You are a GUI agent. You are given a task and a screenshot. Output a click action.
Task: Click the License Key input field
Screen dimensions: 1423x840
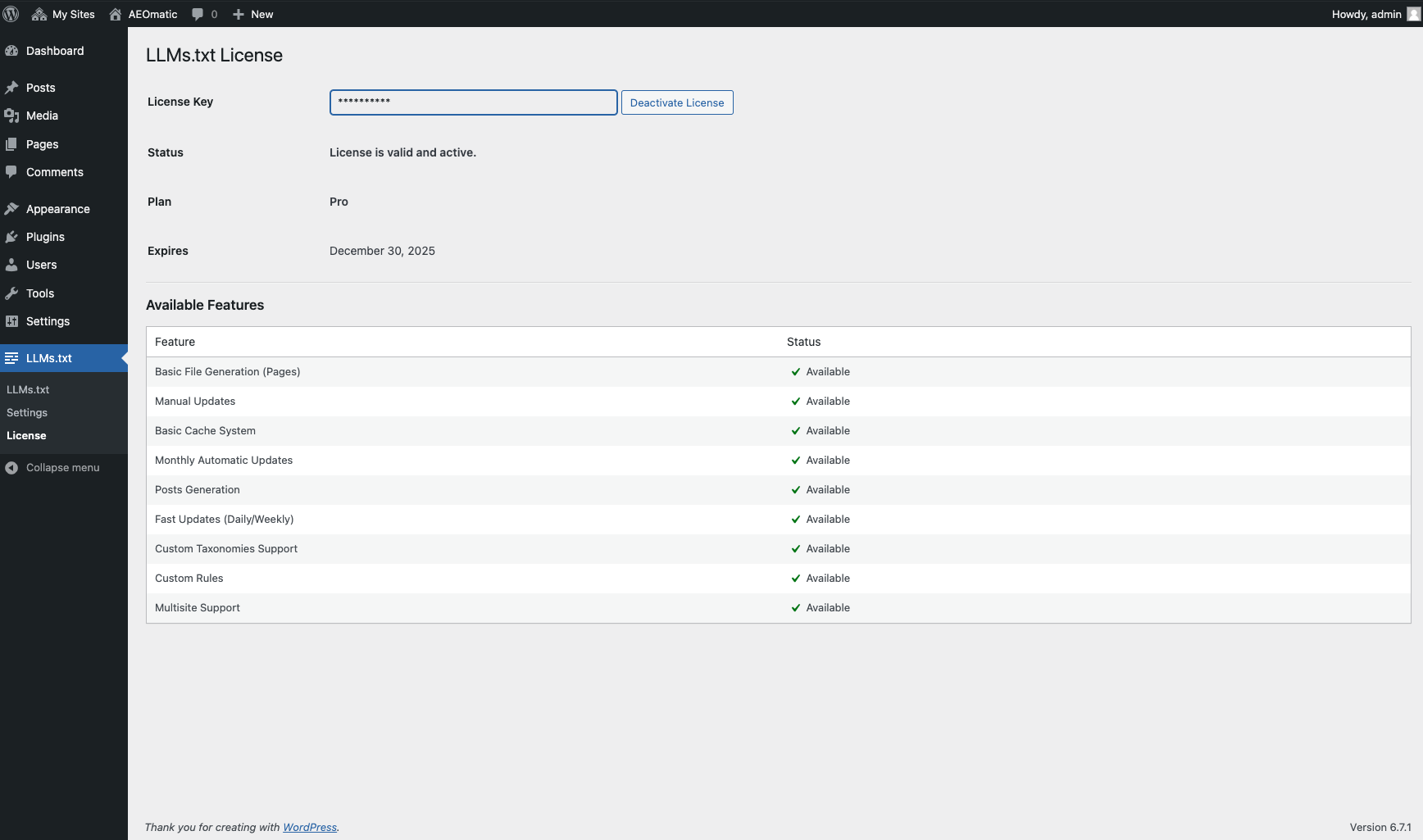(473, 102)
